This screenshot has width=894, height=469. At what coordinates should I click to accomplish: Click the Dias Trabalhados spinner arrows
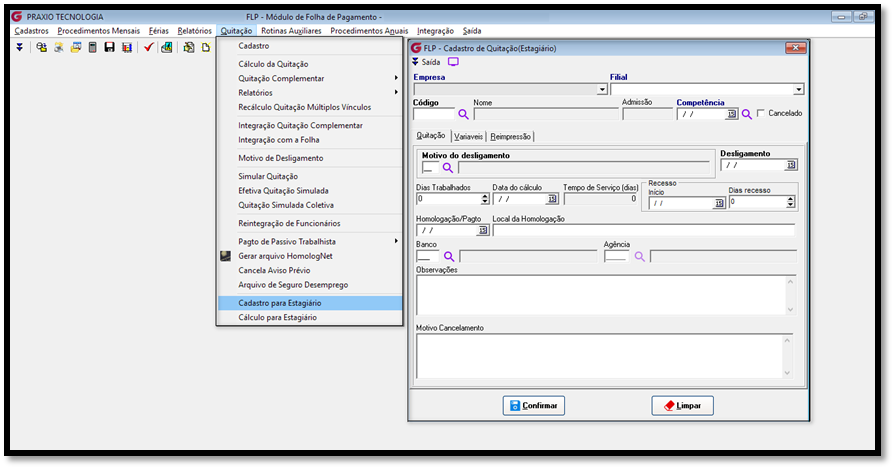(x=485, y=199)
